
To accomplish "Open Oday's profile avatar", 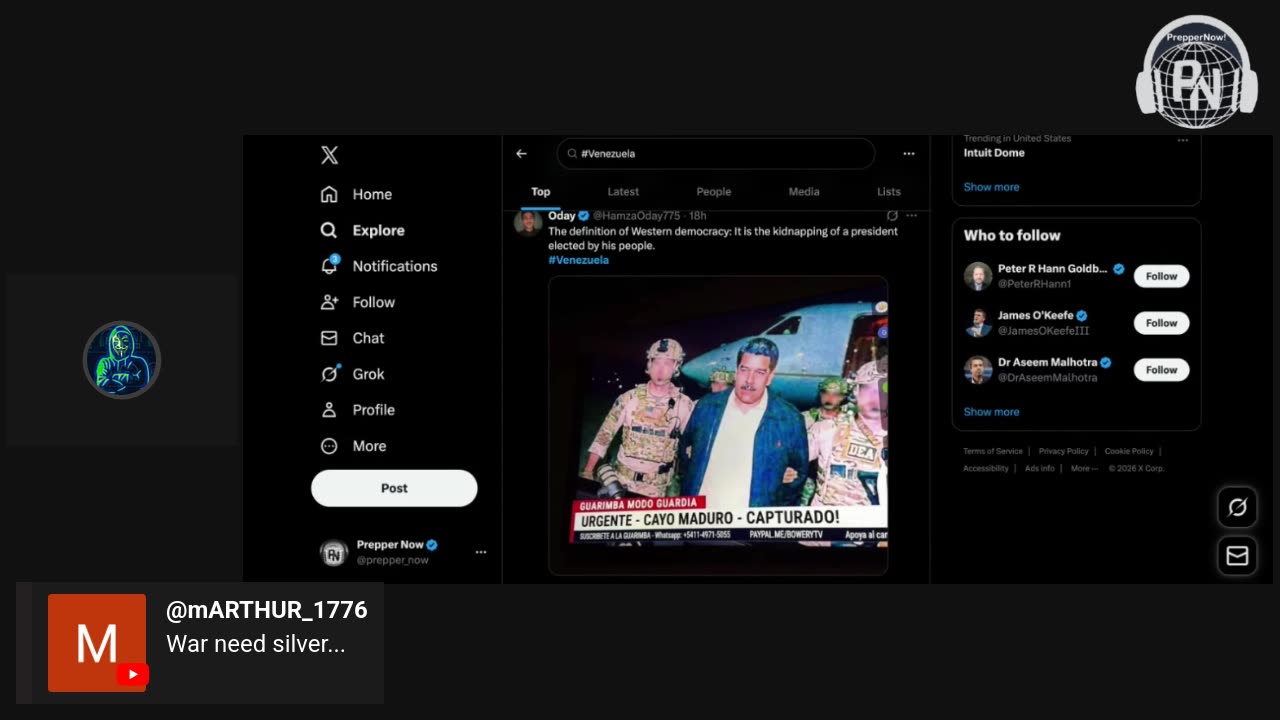I will (x=528, y=221).
